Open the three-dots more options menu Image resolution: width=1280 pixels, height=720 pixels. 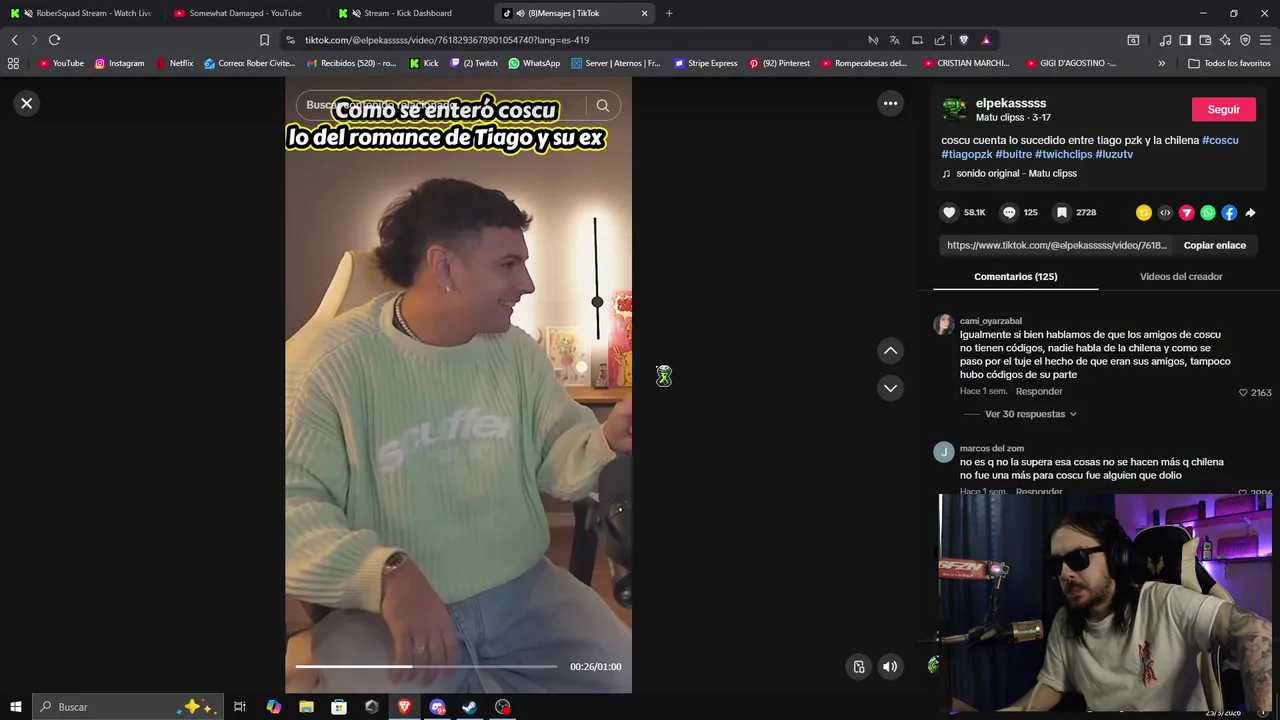890,103
